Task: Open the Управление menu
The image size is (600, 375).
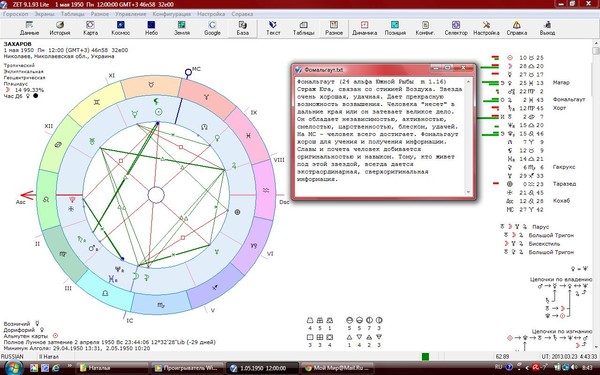Action: pos(130,14)
